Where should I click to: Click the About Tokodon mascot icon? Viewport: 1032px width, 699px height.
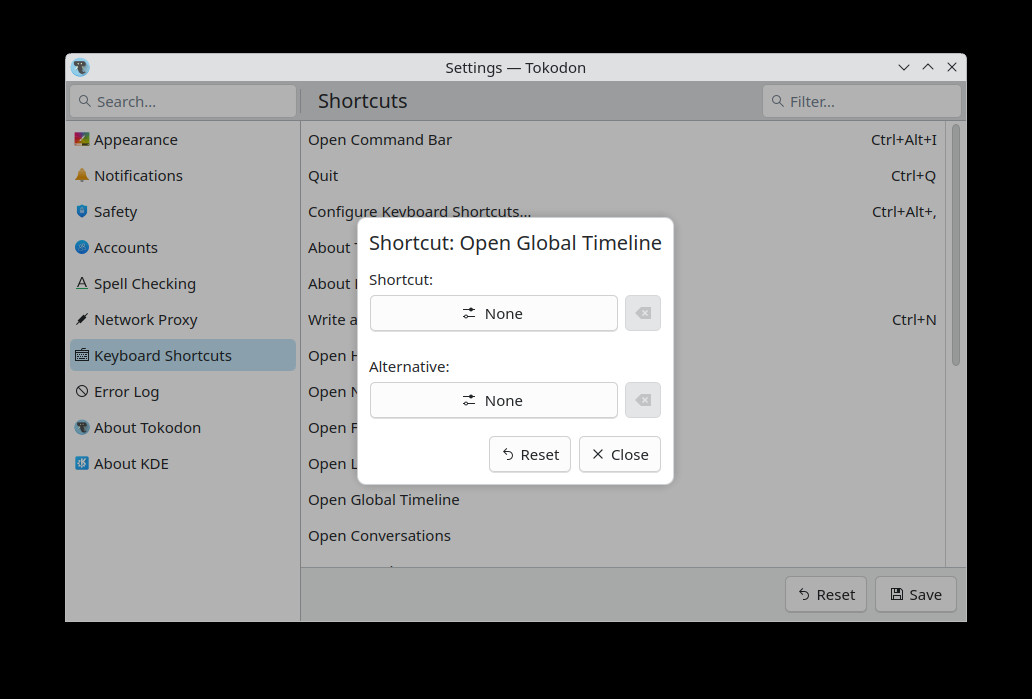coord(82,427)
